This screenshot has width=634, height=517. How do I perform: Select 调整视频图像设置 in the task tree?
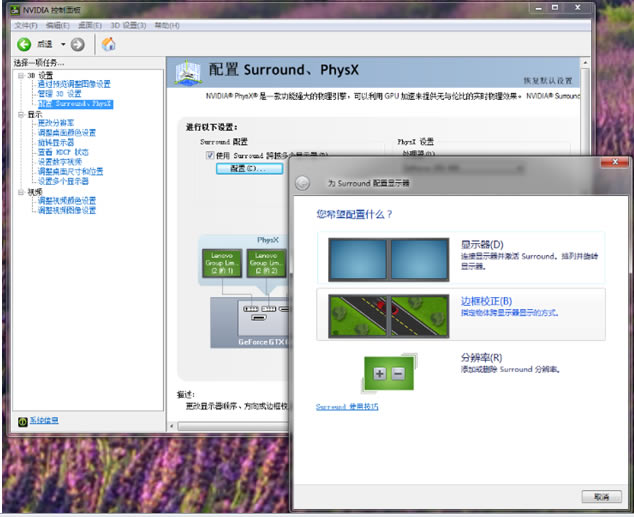tap(67, 210)
